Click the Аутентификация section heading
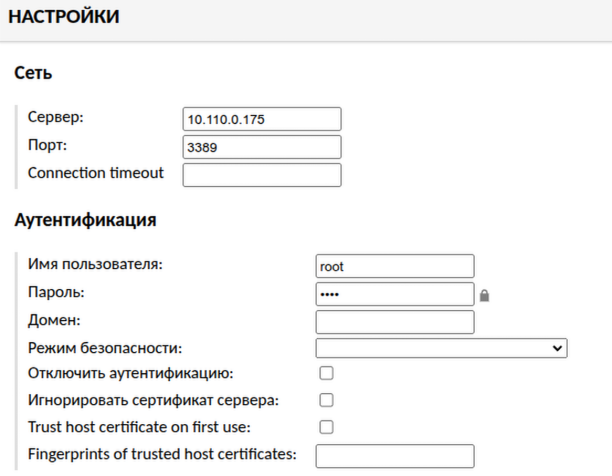This screenshot has height=476, width=612. click(84, 221)
